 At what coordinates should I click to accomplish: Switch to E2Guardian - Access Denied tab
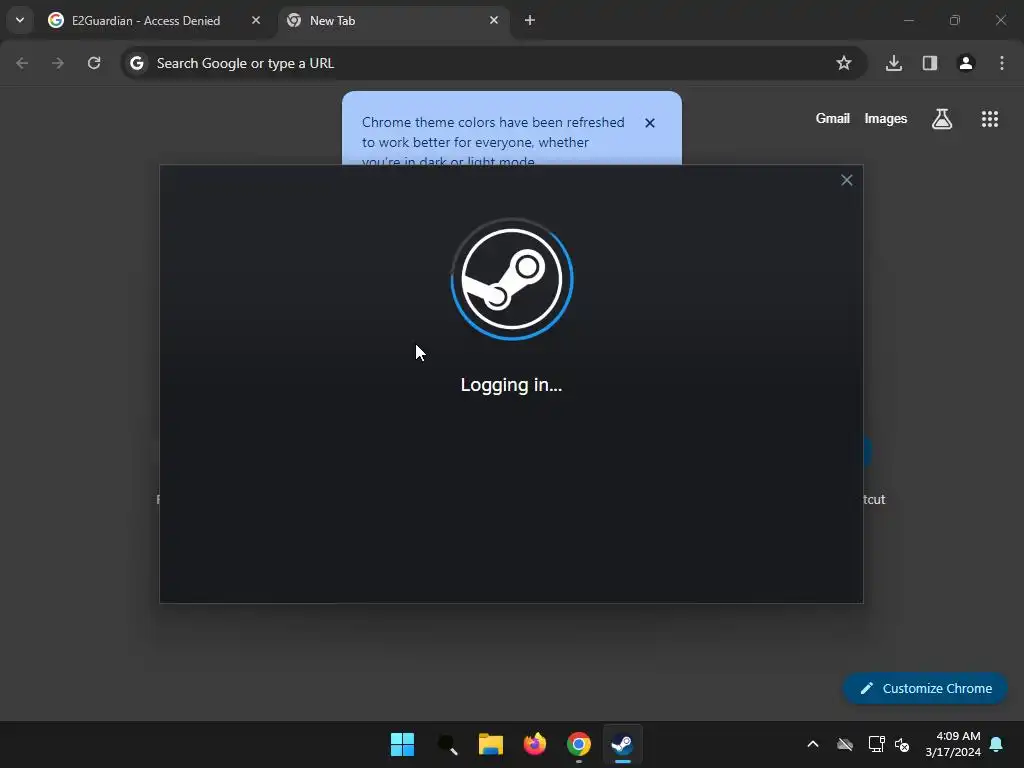click(x=145, y=20)
